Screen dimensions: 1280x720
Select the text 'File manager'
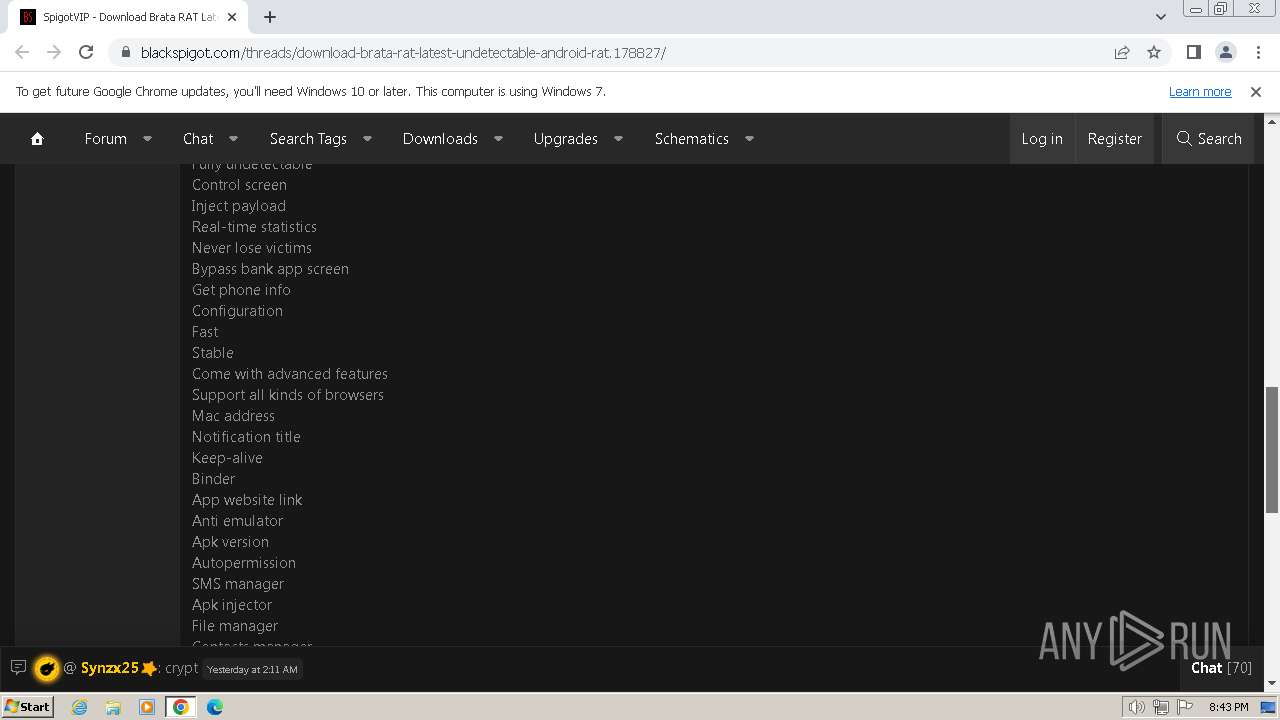(235, 626)
